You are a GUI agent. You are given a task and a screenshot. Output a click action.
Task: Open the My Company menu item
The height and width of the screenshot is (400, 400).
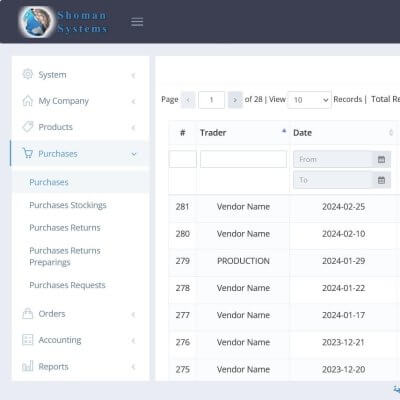point(80,101)
